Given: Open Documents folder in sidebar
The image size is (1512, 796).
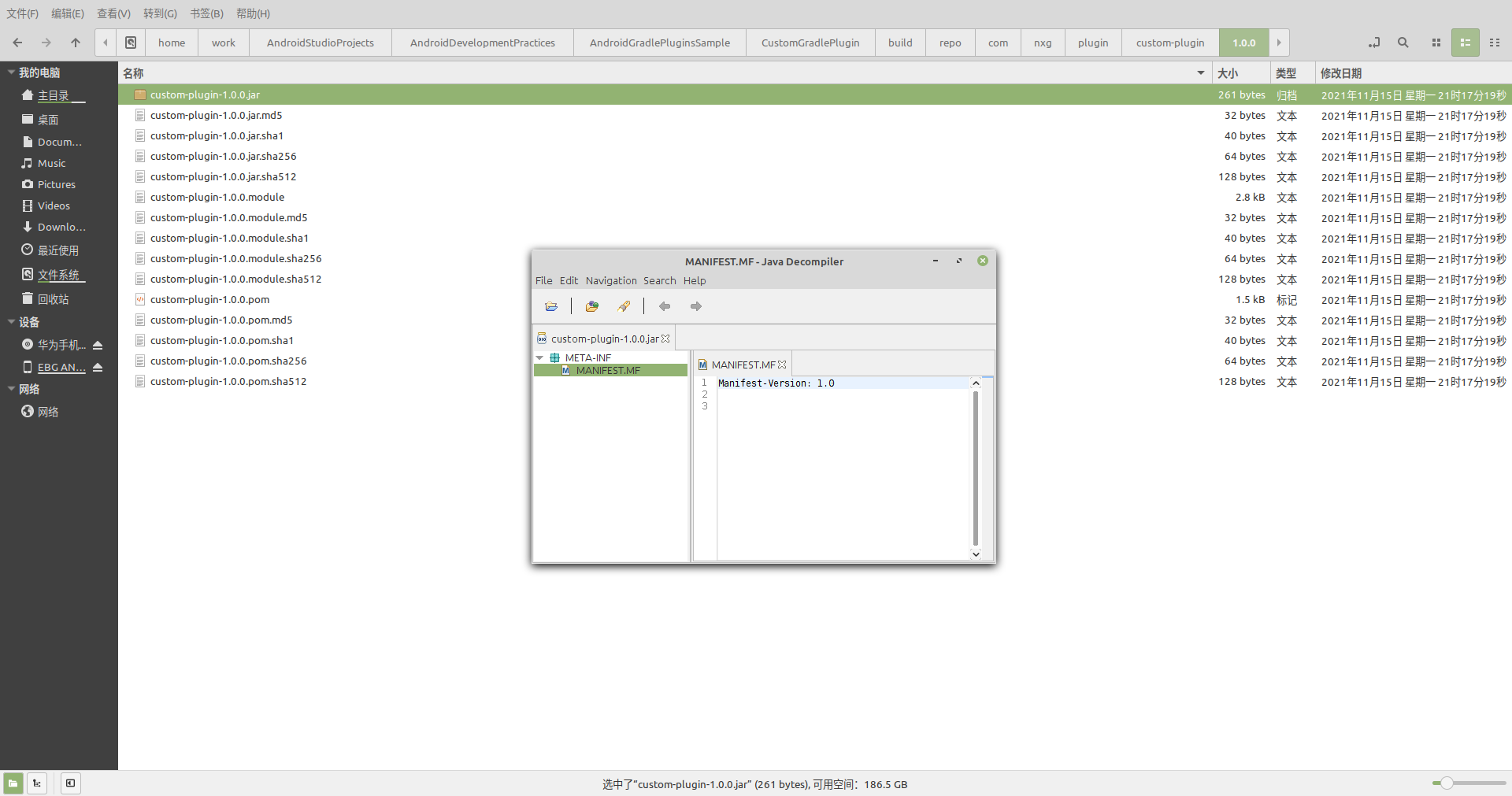Looking at the screenshot, I should [60, 142].
